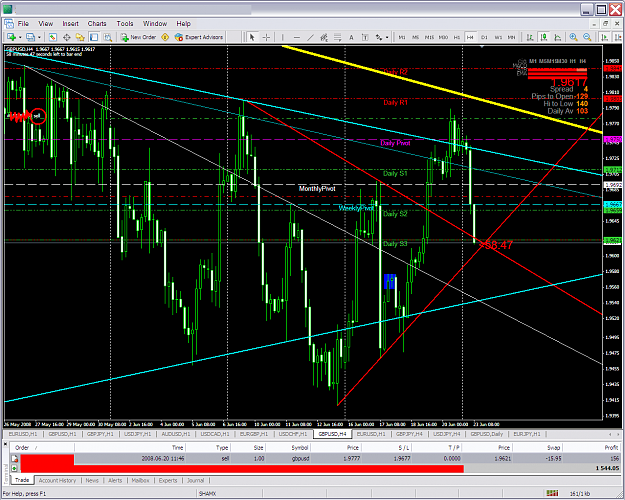This screenshot has width=625, height=500.
Task: Select the Text 'A' tool
Action: 351,37
